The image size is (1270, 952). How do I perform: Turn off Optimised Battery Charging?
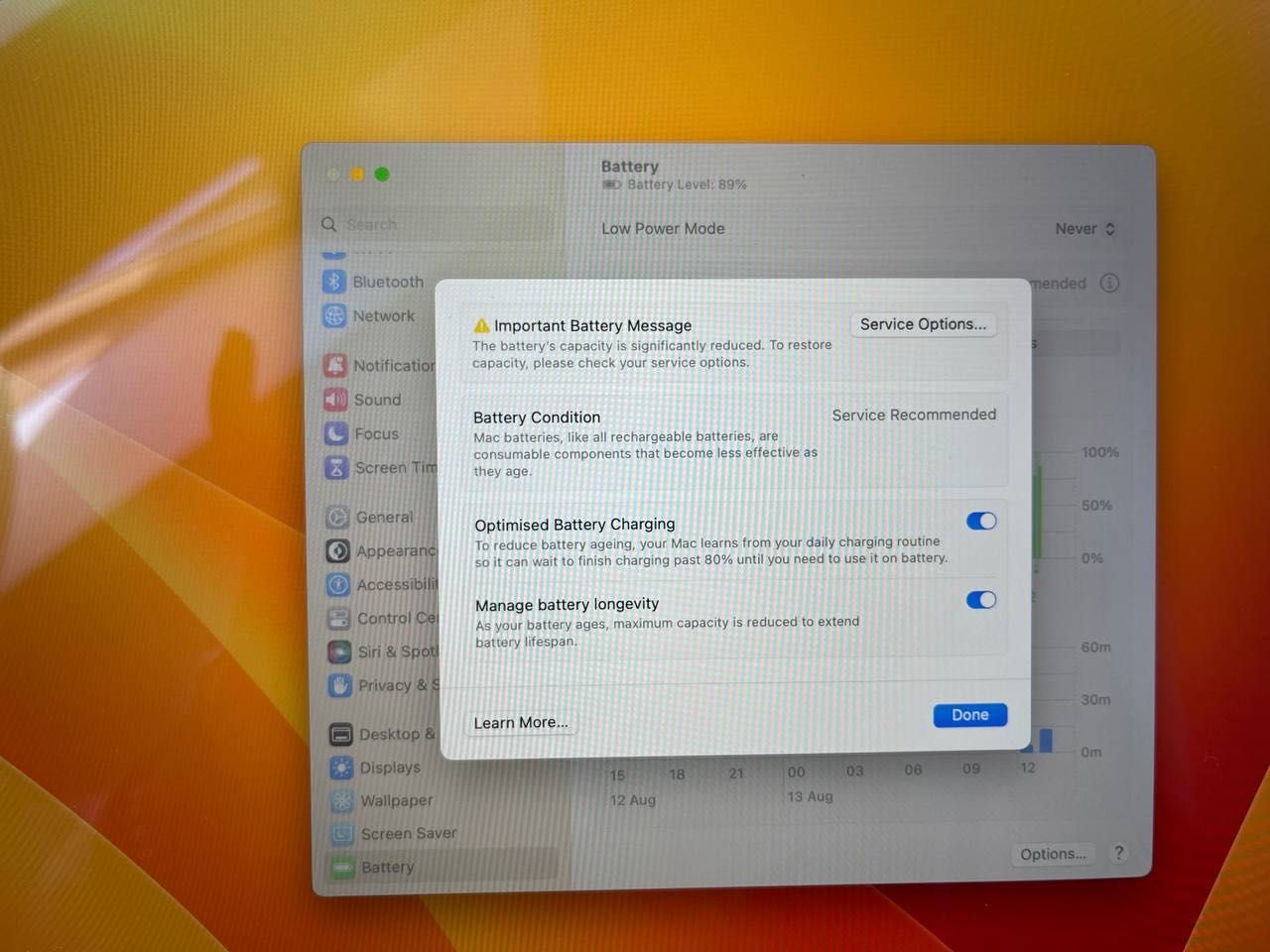tap(981, 521)
